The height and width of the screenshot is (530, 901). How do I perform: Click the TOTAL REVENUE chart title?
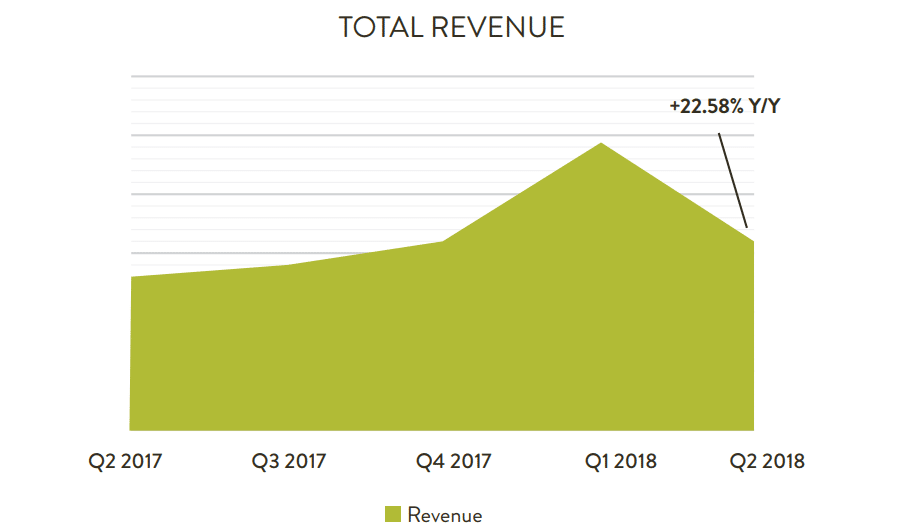[451, 27]
